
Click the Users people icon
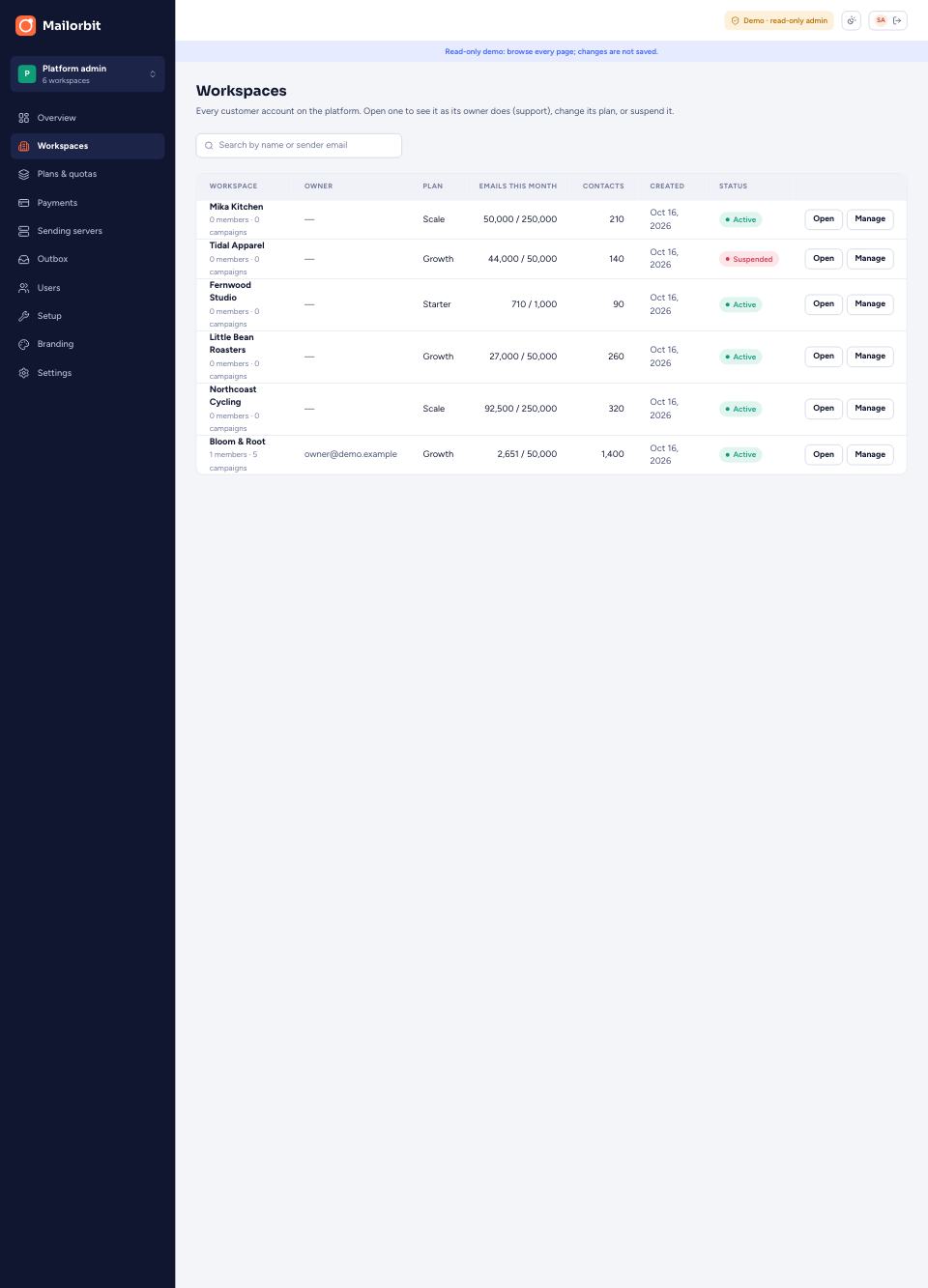click(24, 288)
